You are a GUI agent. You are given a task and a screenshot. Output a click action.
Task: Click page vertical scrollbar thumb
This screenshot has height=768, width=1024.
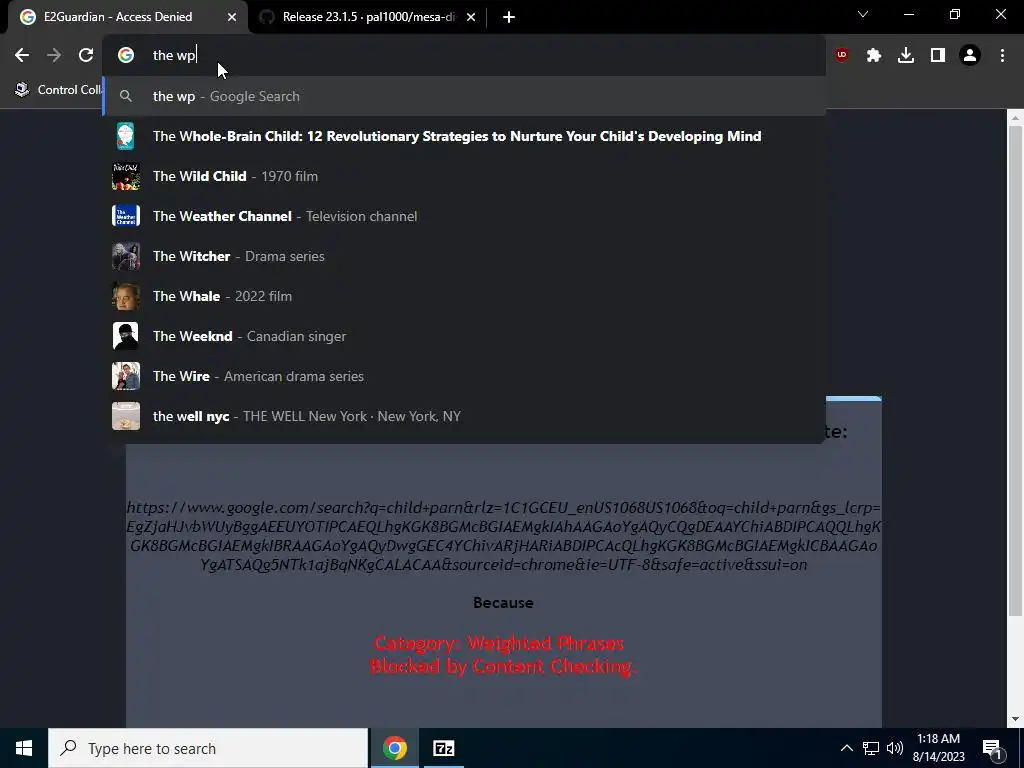pos(1015,371)
